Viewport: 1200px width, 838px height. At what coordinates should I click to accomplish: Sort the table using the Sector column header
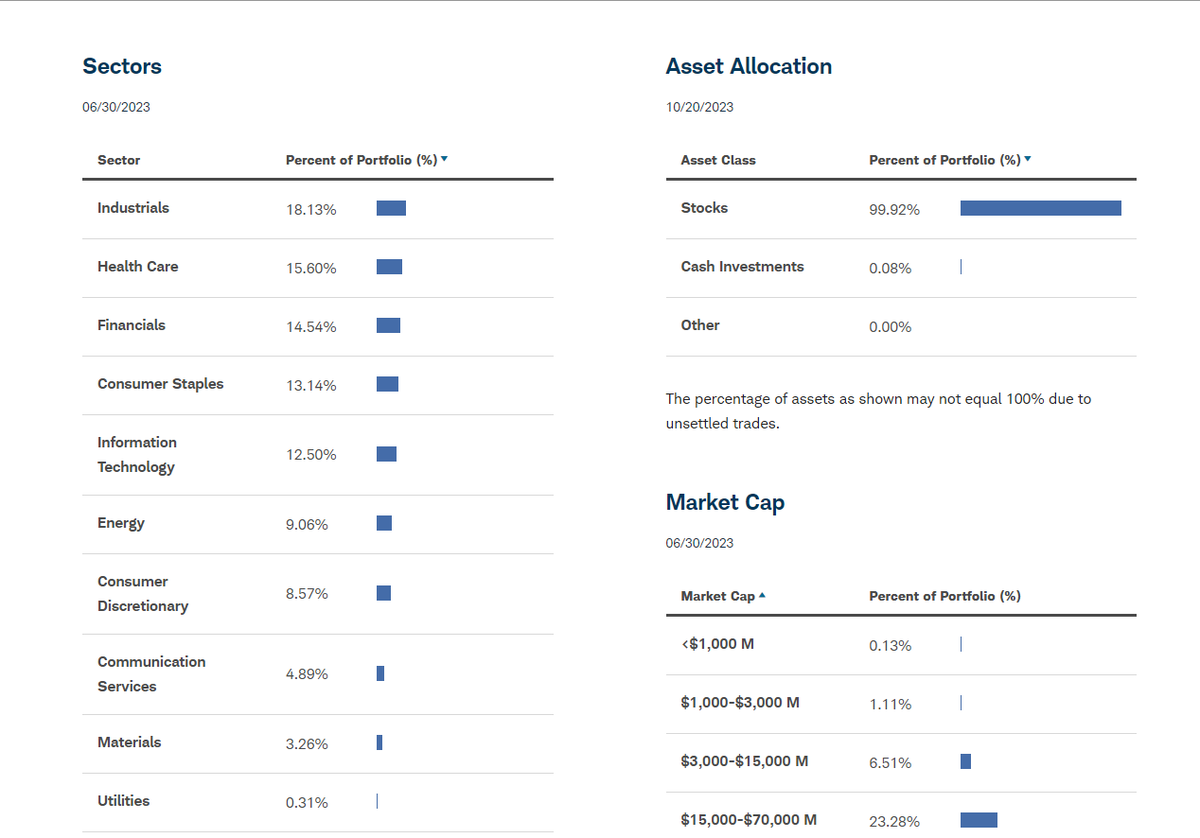pyautogui.click(x=118, y=159)
